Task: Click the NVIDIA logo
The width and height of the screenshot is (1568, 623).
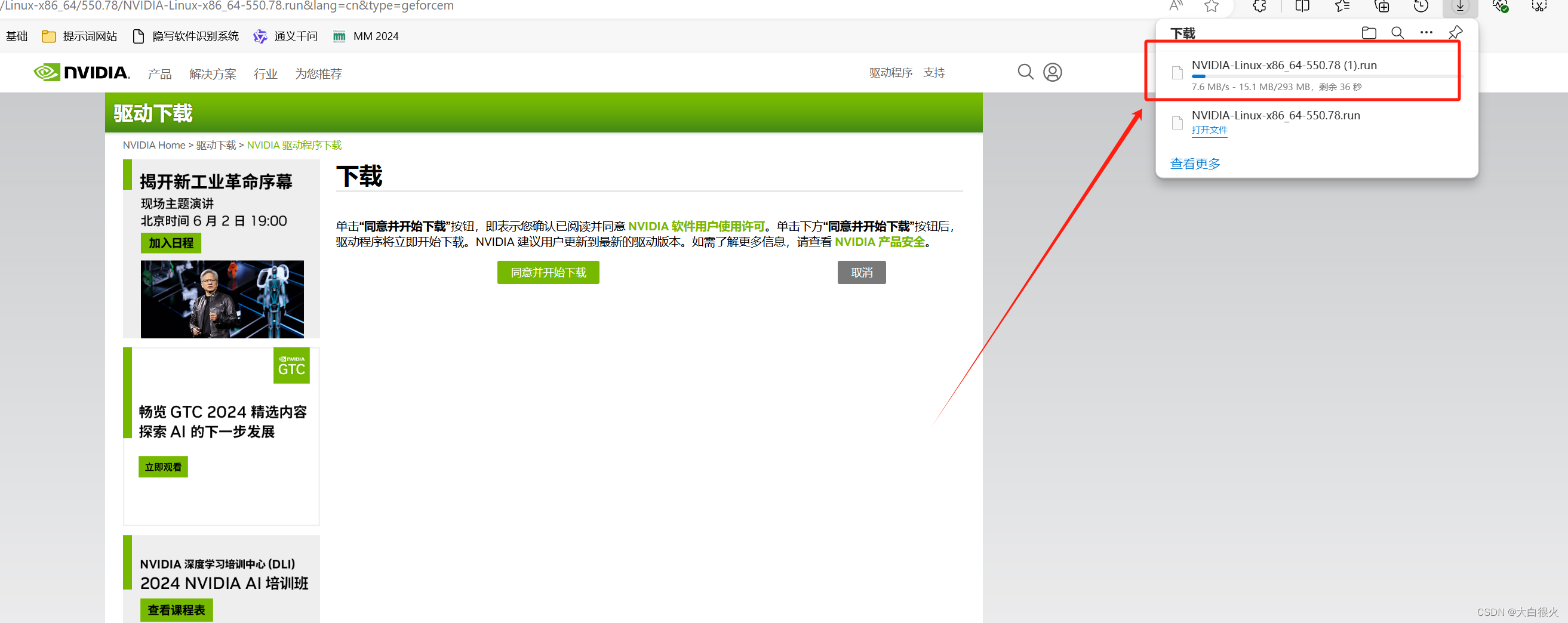Action: [82, 72]
